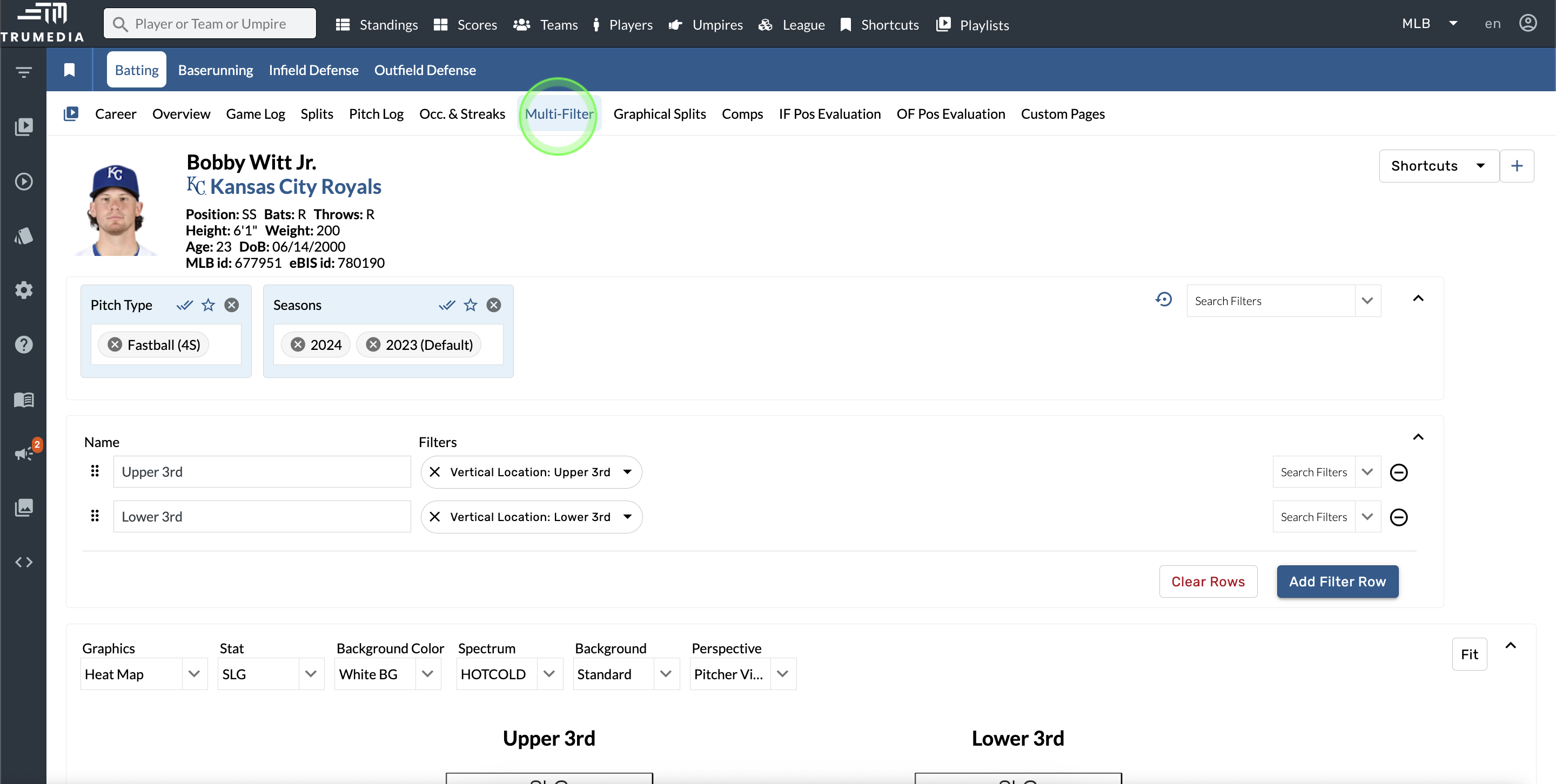The image size is (1556, 784).
Task: Click the Player or Team search field
Action: [210, 24]
